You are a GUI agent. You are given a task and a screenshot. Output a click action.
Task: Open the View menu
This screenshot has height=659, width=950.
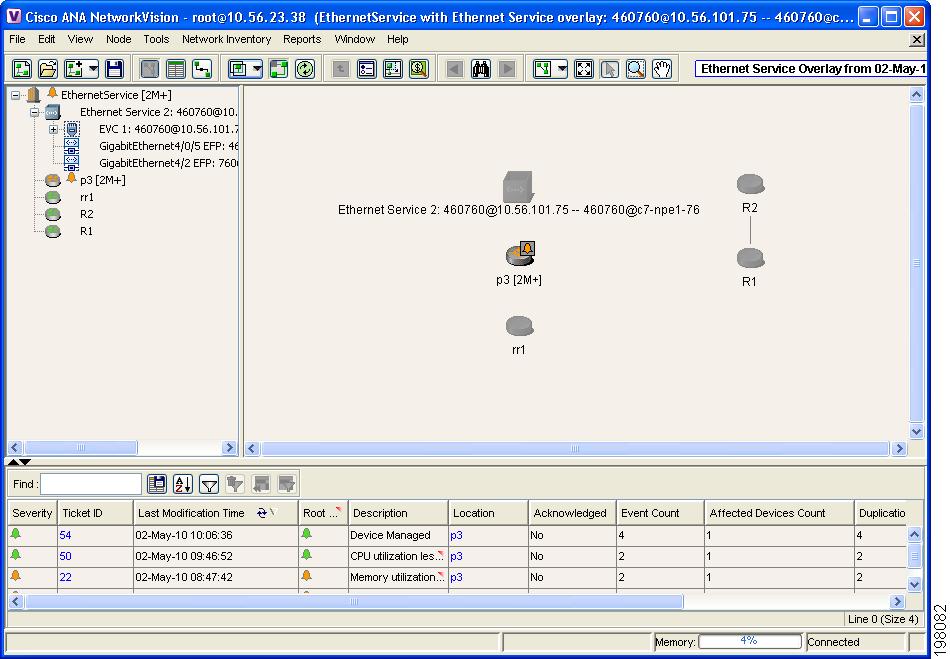(80, 39)
